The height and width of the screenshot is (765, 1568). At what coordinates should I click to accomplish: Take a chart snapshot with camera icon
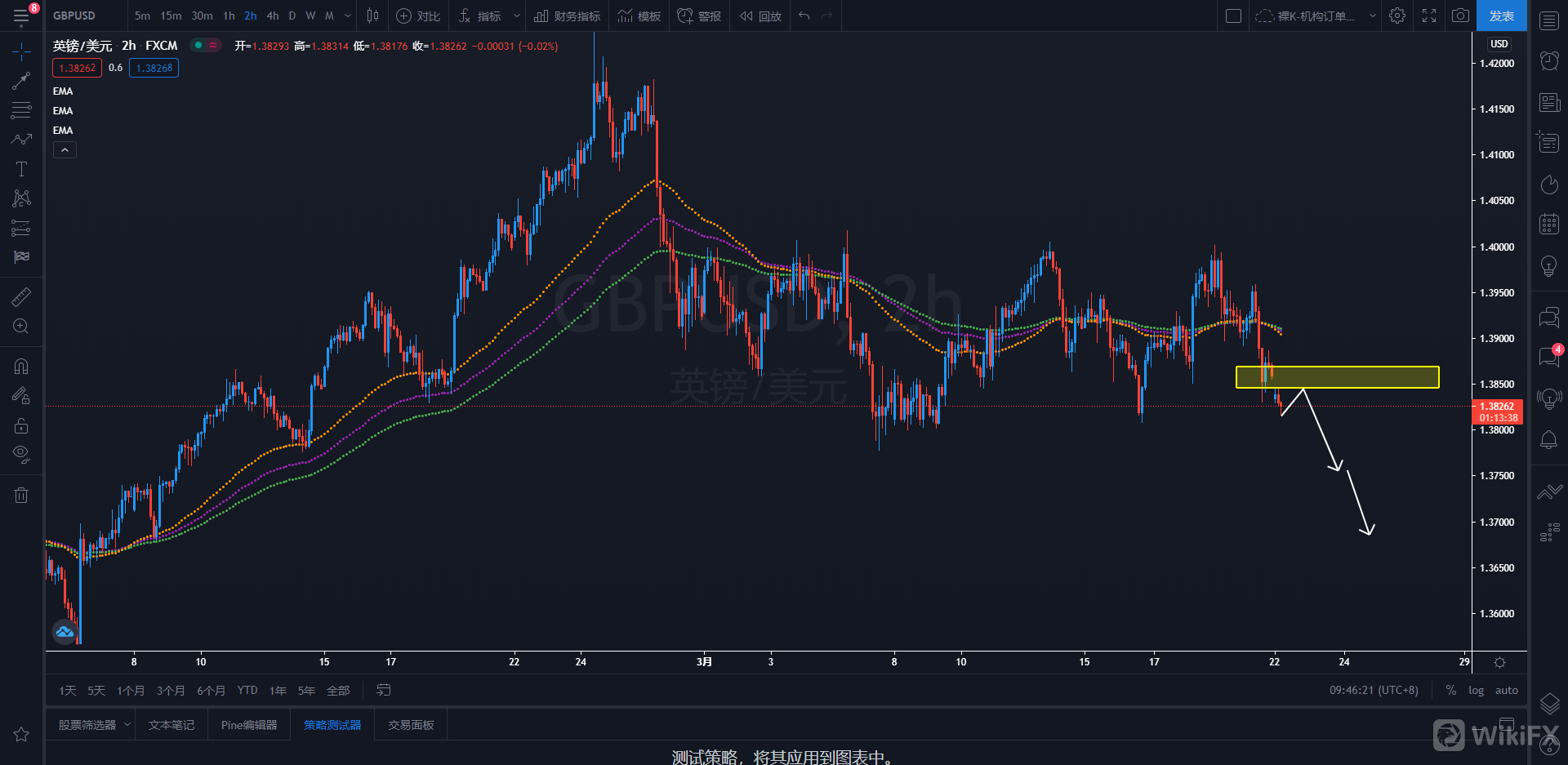pos(1460,16)
